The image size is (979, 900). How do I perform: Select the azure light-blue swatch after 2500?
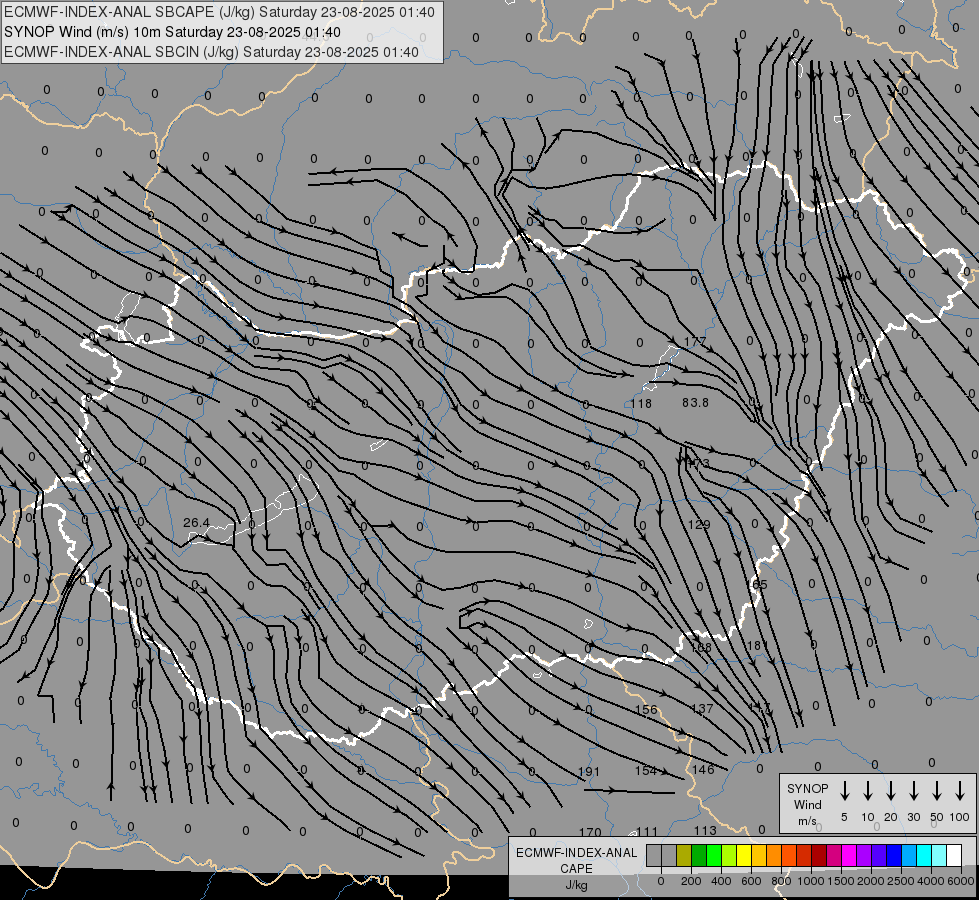[x=908, y=855]
